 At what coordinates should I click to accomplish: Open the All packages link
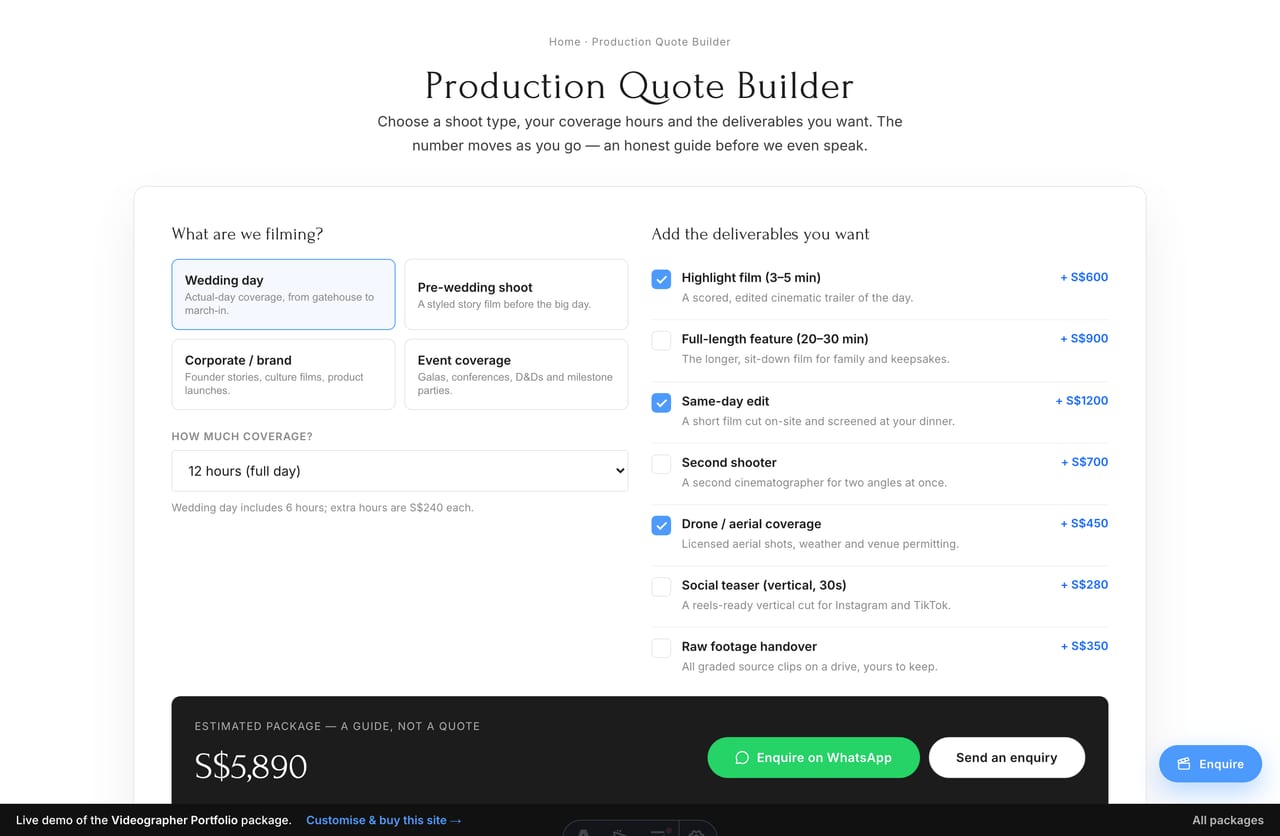point(1228,820)
